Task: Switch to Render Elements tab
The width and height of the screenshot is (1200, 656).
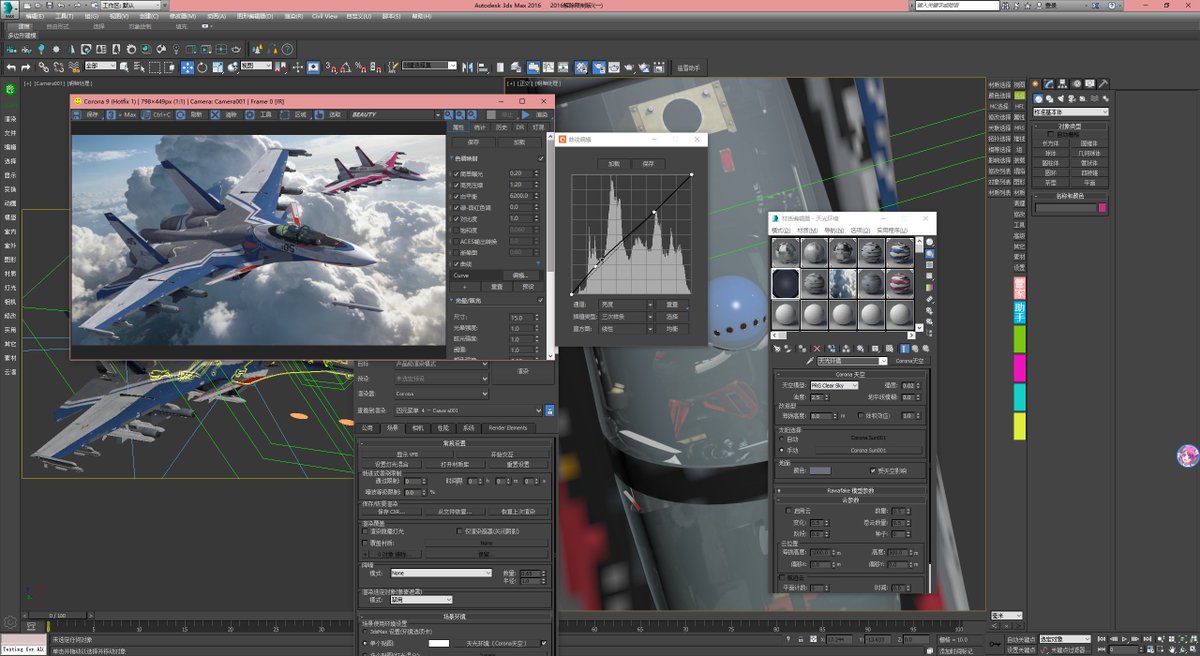Action: pyautogui.click(x=509, y=428)
